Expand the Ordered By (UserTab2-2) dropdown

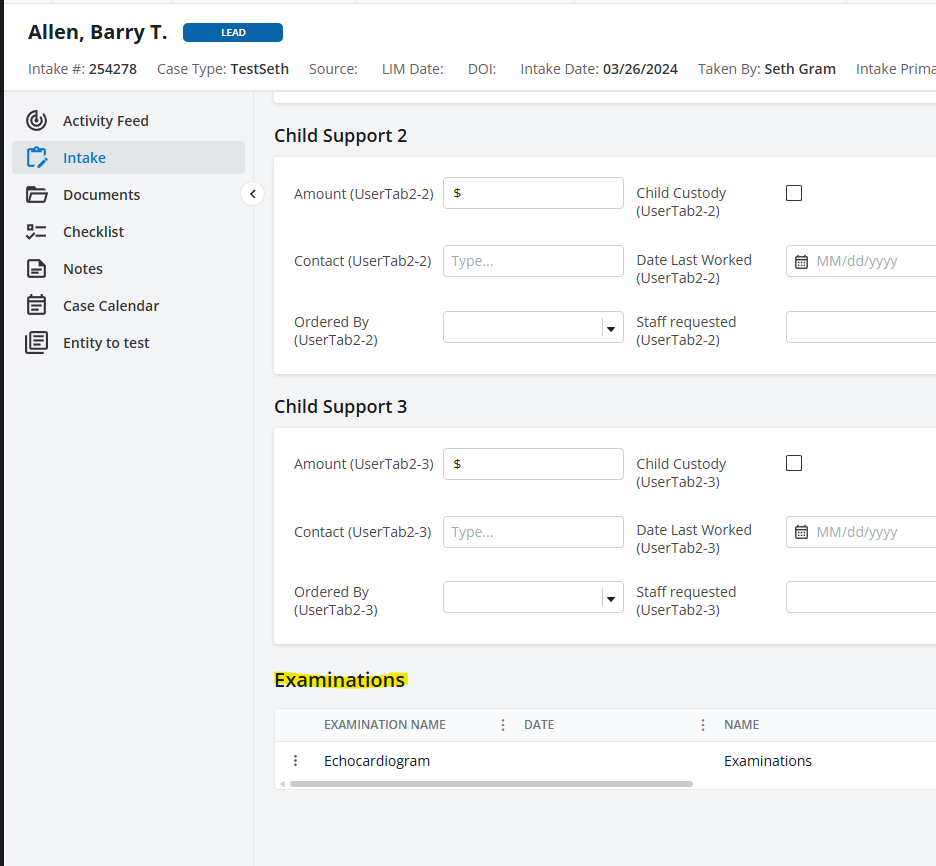click(x=611, y=328)
